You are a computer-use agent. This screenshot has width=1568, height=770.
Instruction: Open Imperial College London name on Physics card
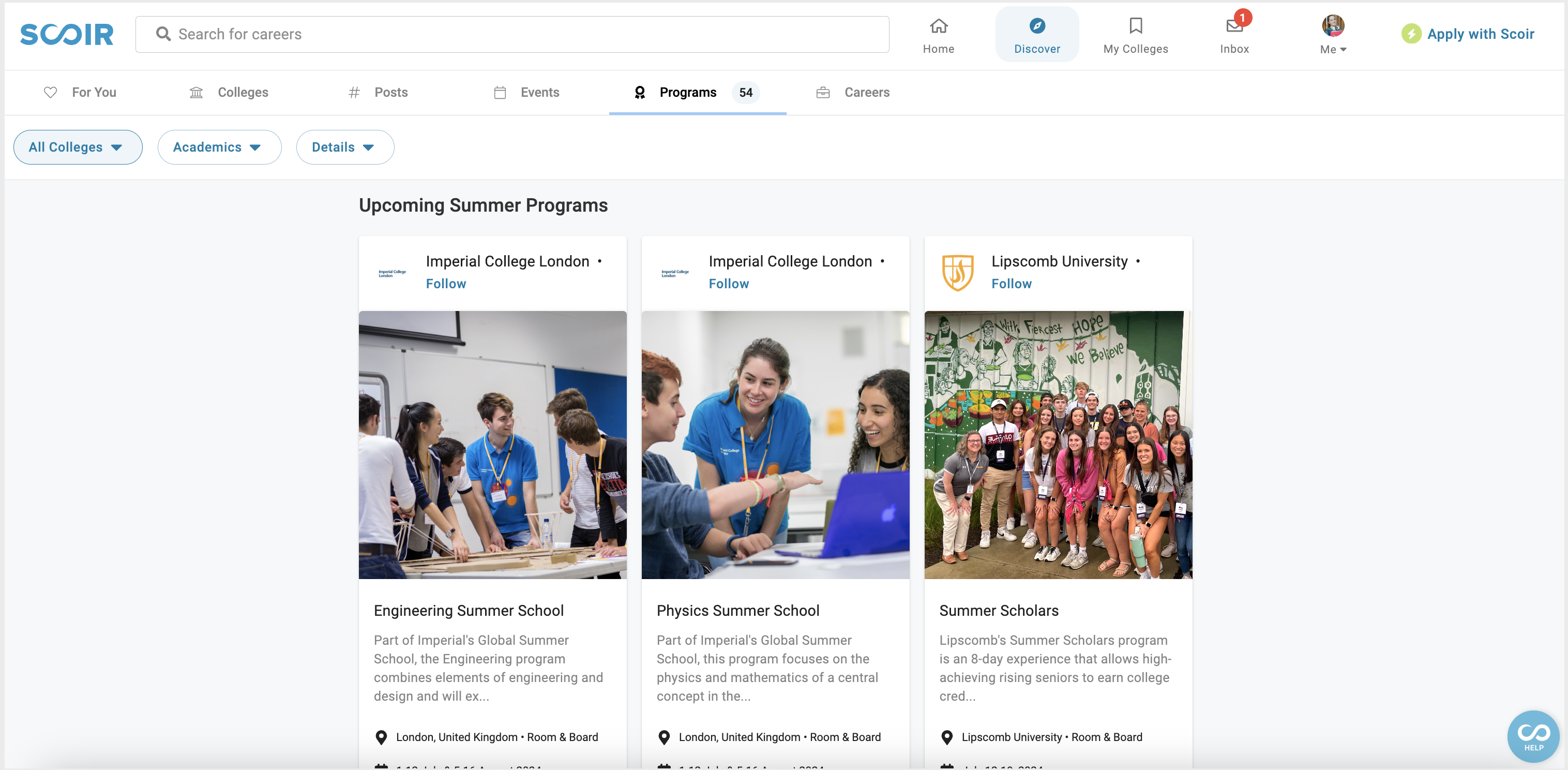click(790, 261)
